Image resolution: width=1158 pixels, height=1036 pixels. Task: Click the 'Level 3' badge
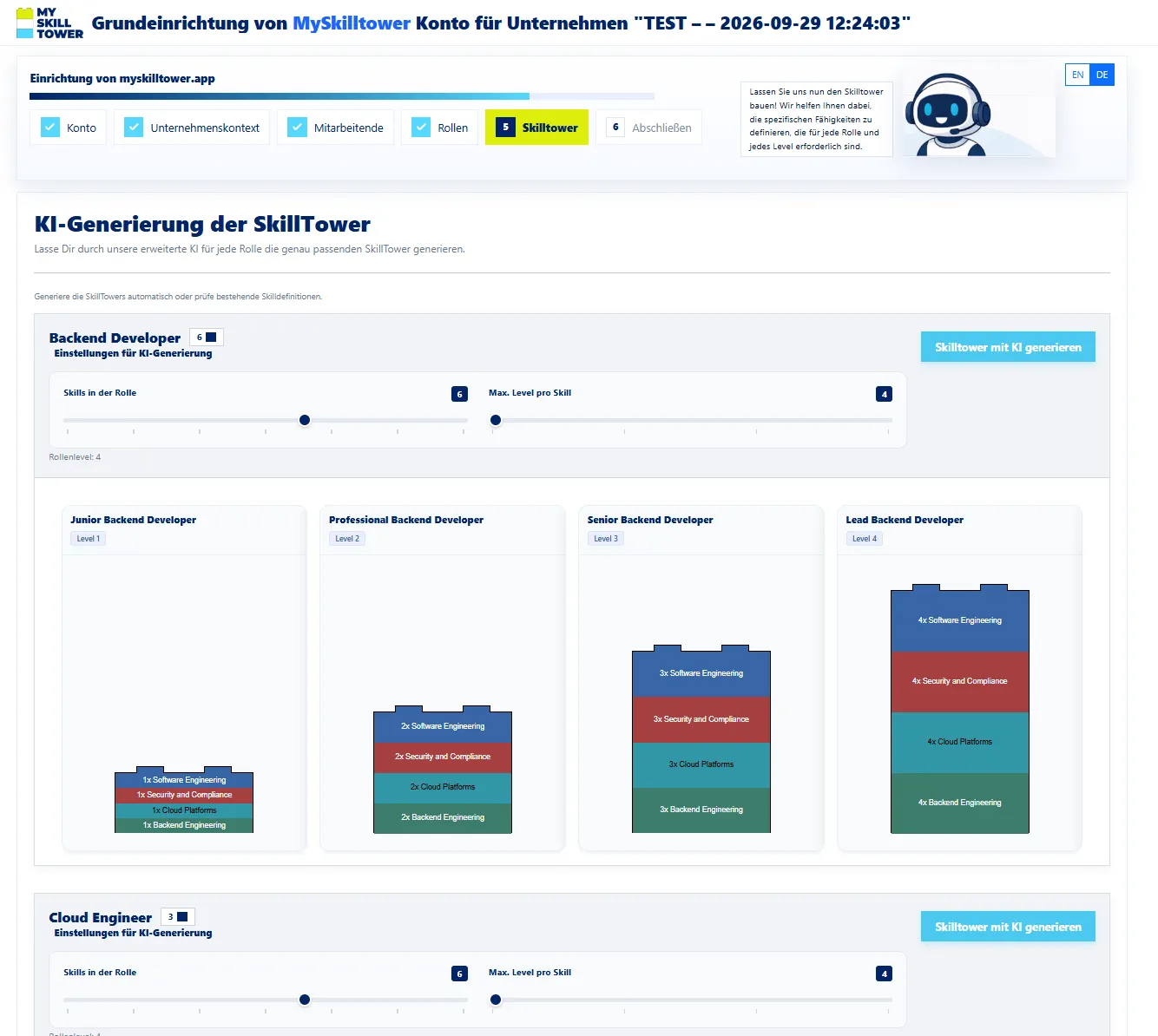point(606,539)
